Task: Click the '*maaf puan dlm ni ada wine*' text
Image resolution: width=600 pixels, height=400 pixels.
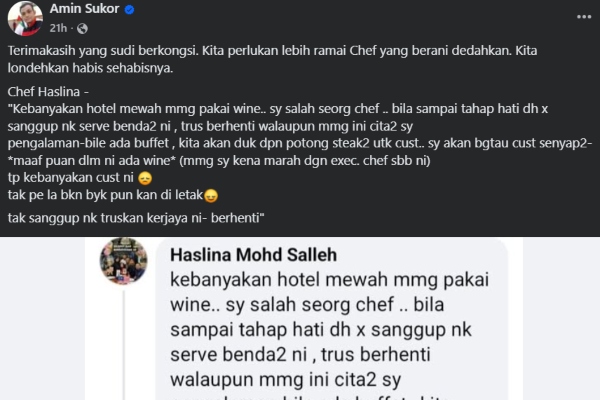Action: pyautogui.click(x=92, y=160)
